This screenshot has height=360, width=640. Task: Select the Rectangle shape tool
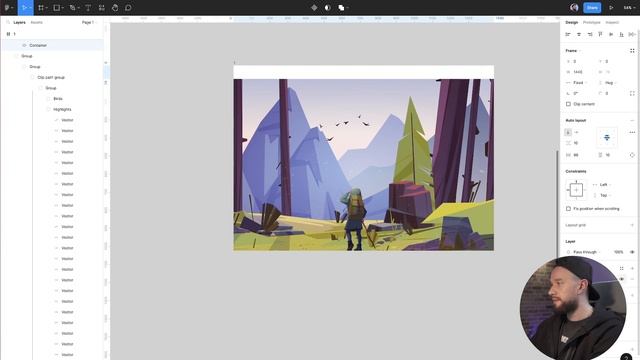[57, 7]
